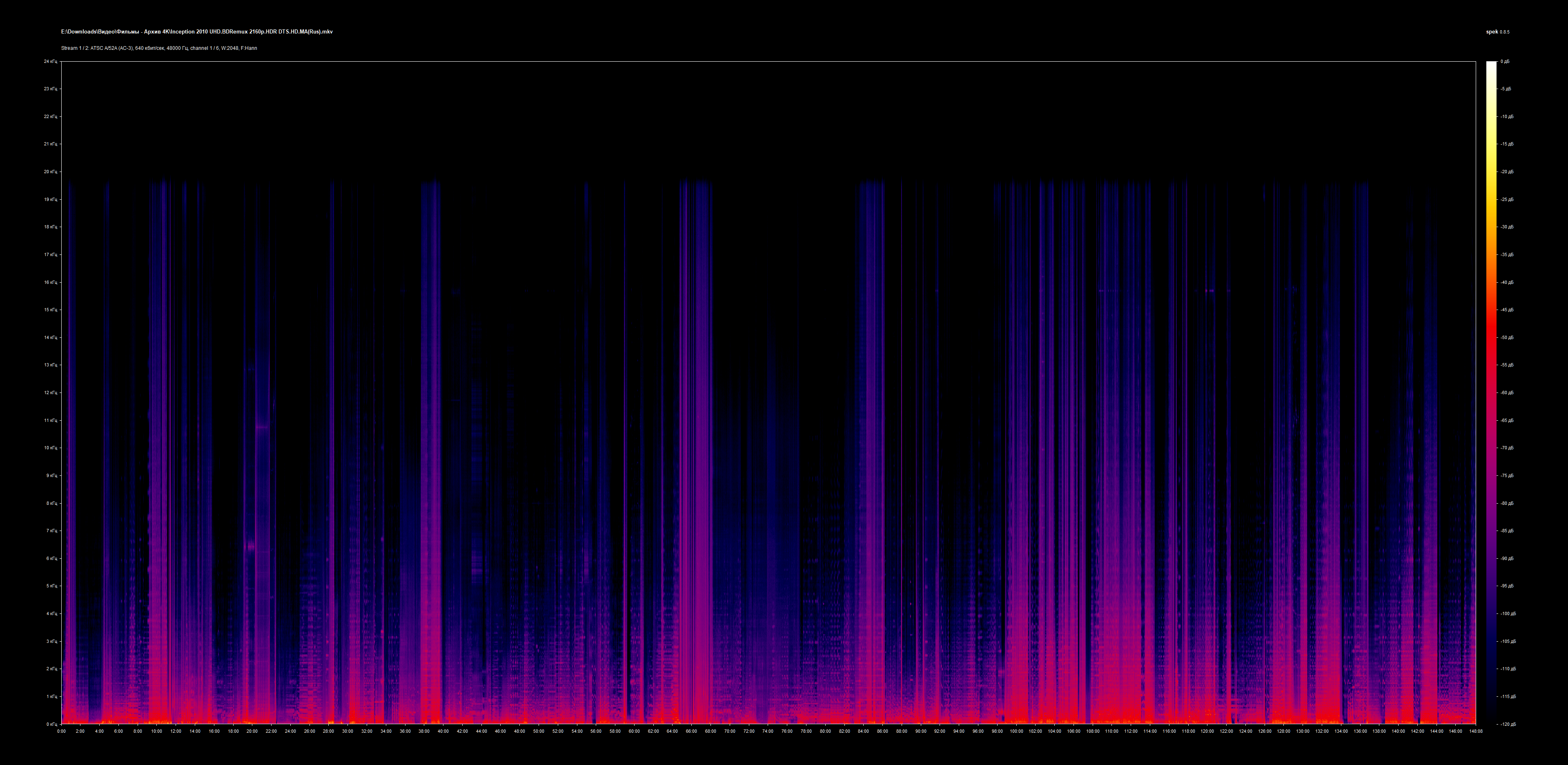Click the 38:00 time axis marker
Screen dimensions: 1568x765
[424, 731]
